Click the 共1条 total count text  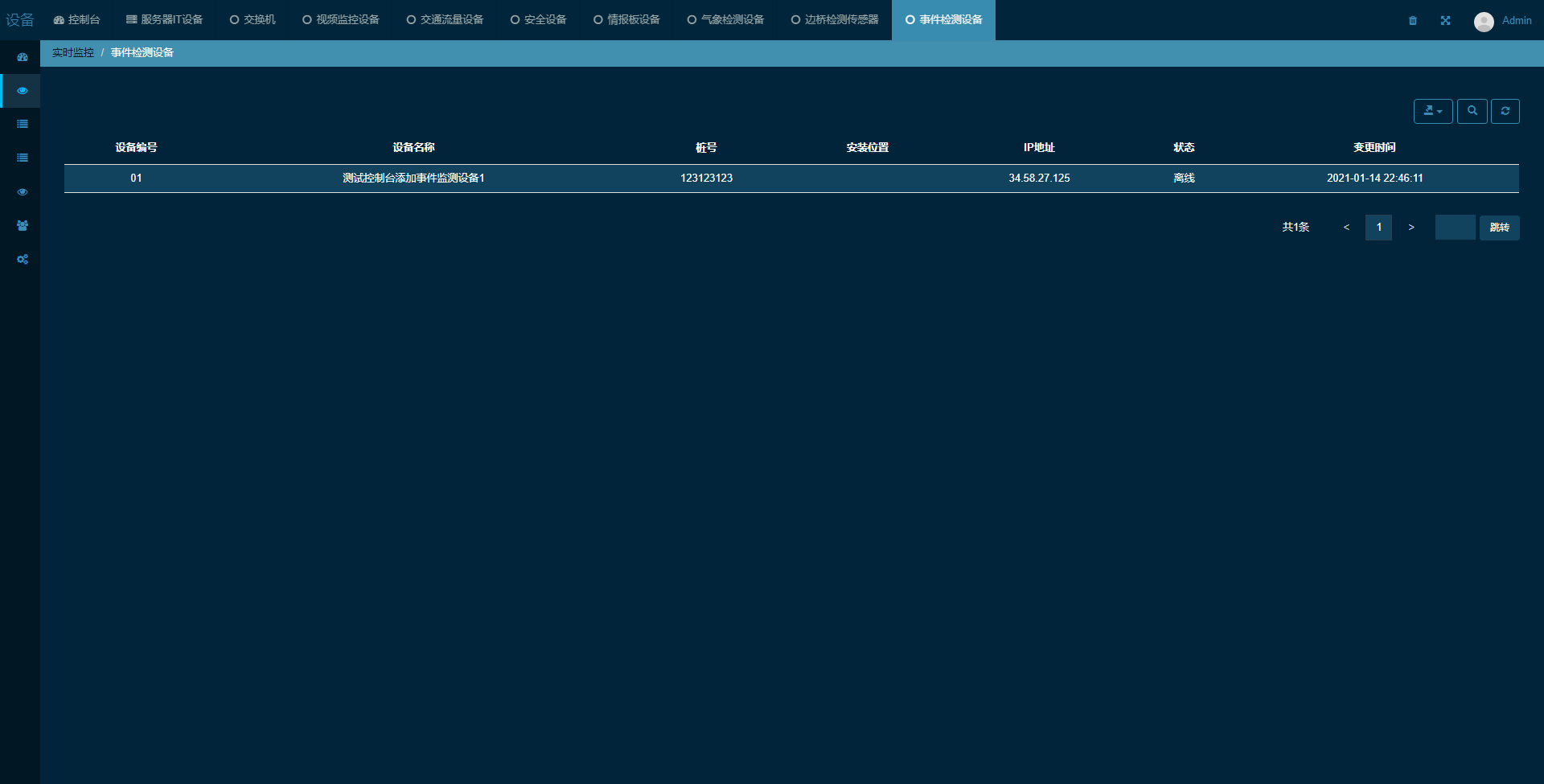pyautogui.click(x=1296, y=228)
